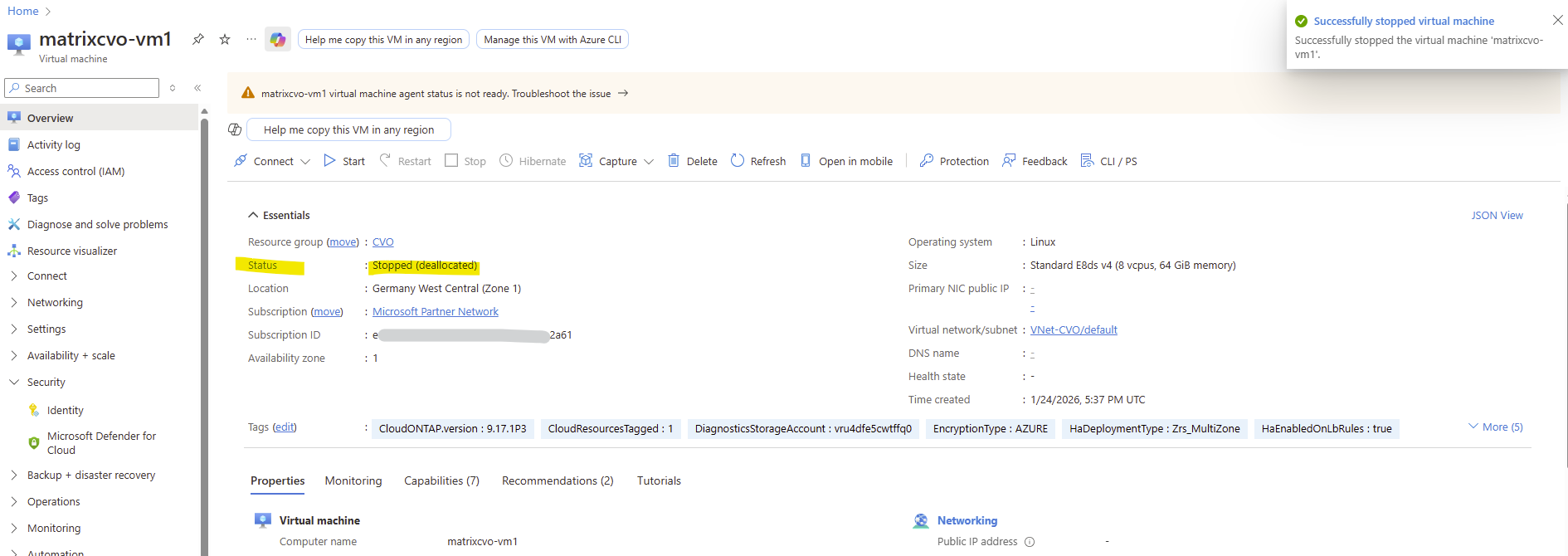The image size is (1568, 556).
Task: Open CLI / PS command
Action: click(x=1108, y=161)
